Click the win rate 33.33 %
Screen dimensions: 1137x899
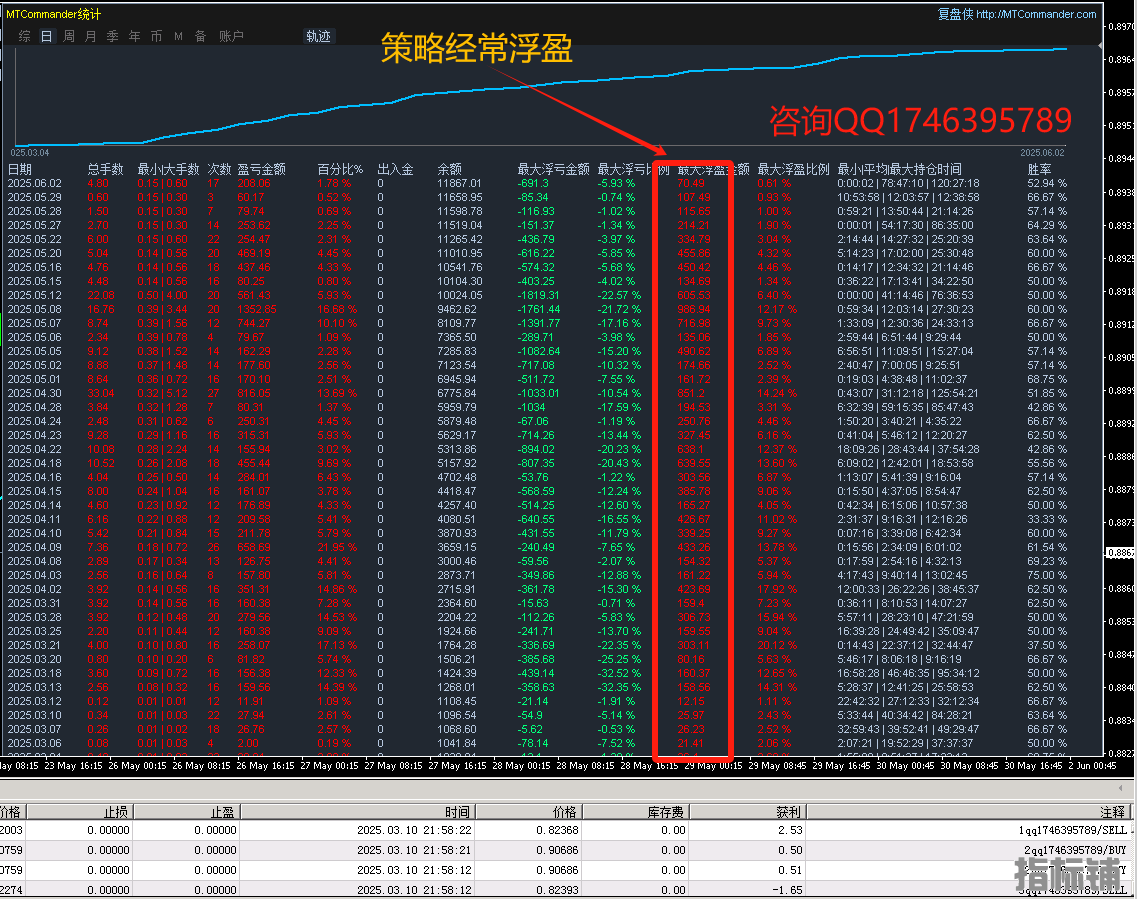tap(1046, 519)
